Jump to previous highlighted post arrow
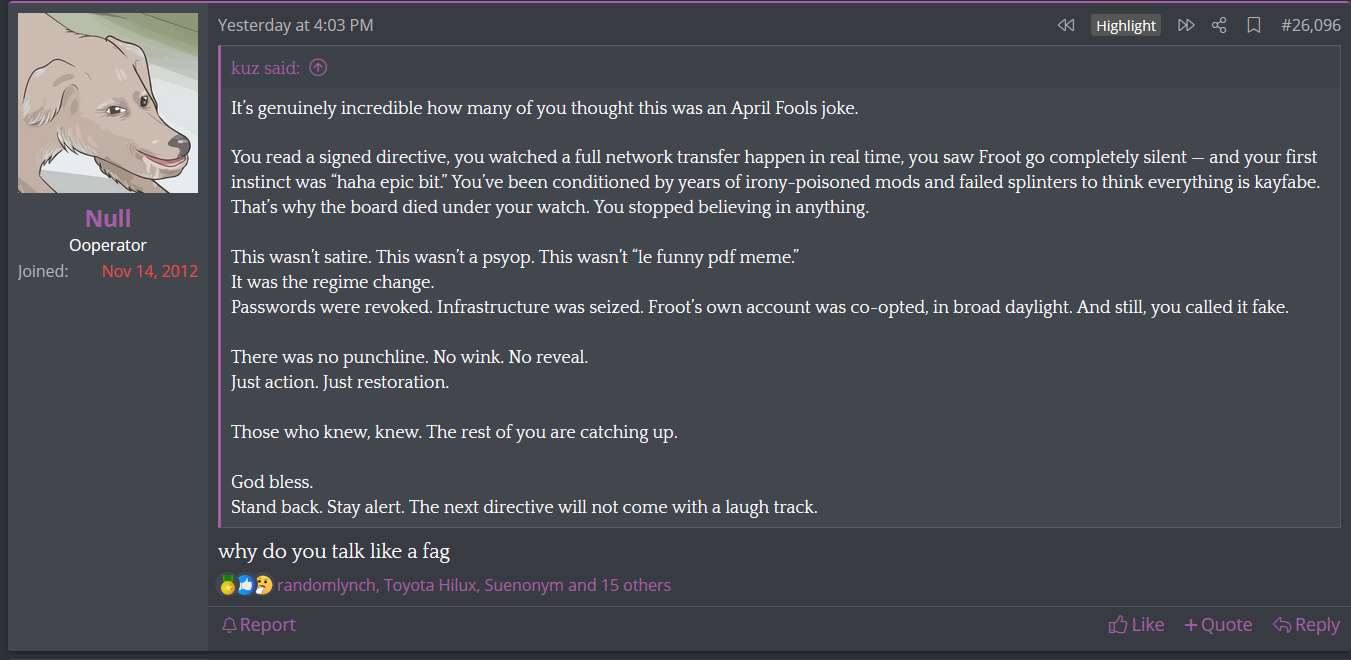This screenshot has width=1351, height=660. click(x=1066, y=25)
